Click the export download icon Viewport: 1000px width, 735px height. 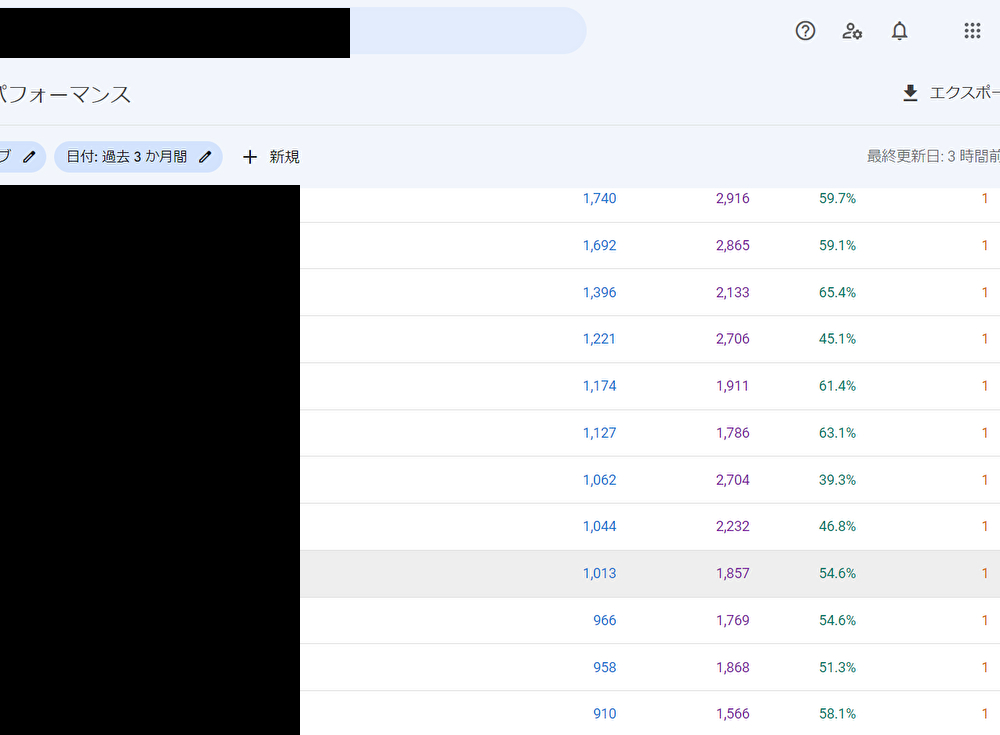click(910, 92)
